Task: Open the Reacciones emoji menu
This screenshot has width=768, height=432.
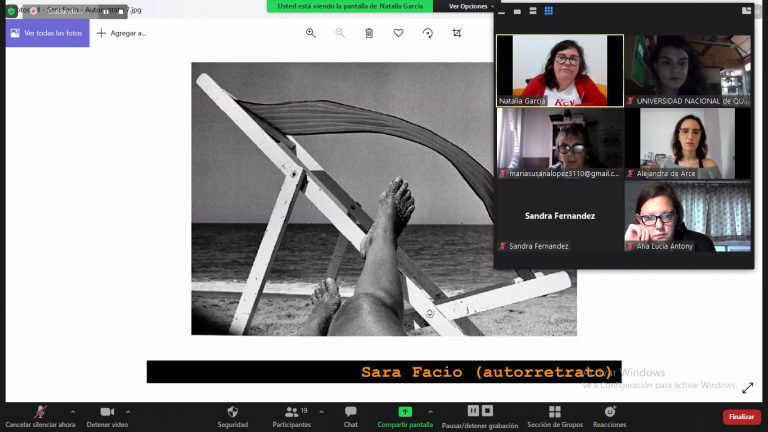Action: pyautogui.click(x=609, y=412)
